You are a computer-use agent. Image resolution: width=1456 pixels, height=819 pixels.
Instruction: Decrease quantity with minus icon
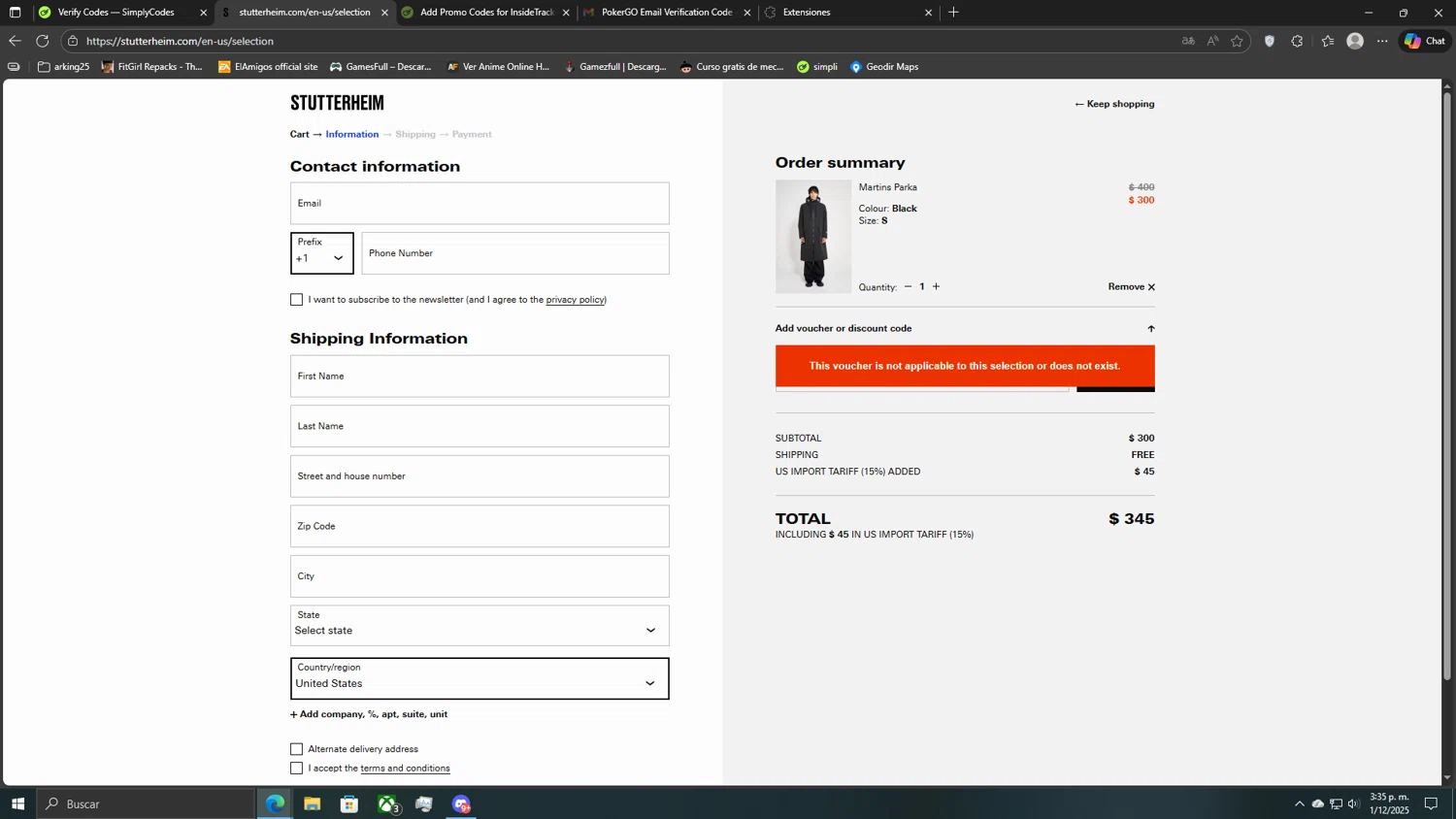(908, 286)
